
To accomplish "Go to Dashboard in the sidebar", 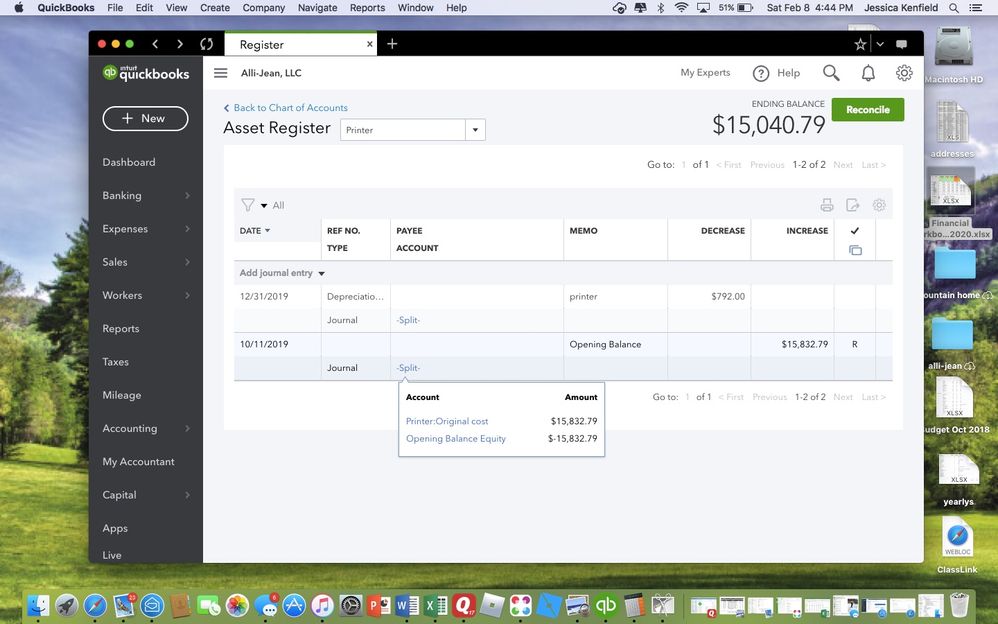I will pos(129,162).
